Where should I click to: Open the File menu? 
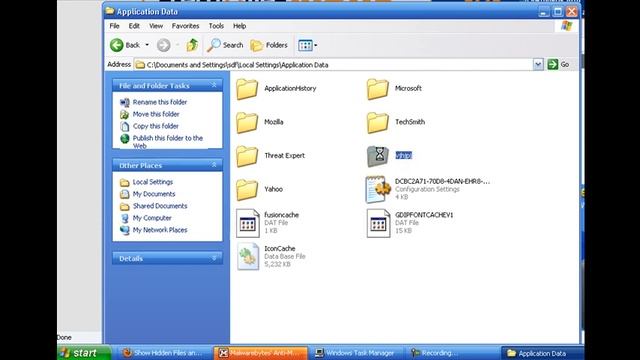point(114,26)
